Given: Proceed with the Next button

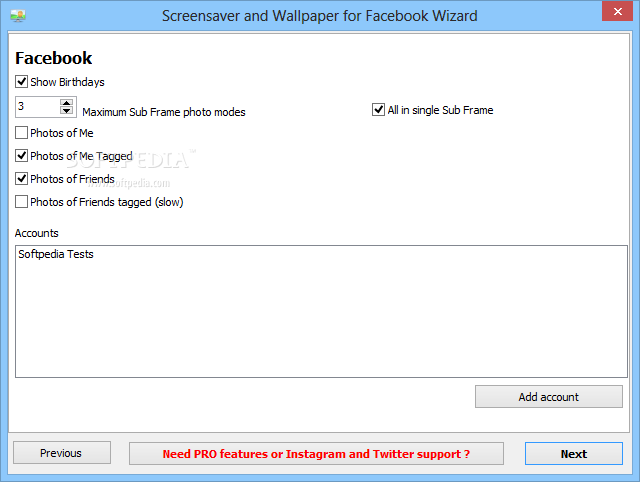Looking at the screenshot, I should (574, 453).
